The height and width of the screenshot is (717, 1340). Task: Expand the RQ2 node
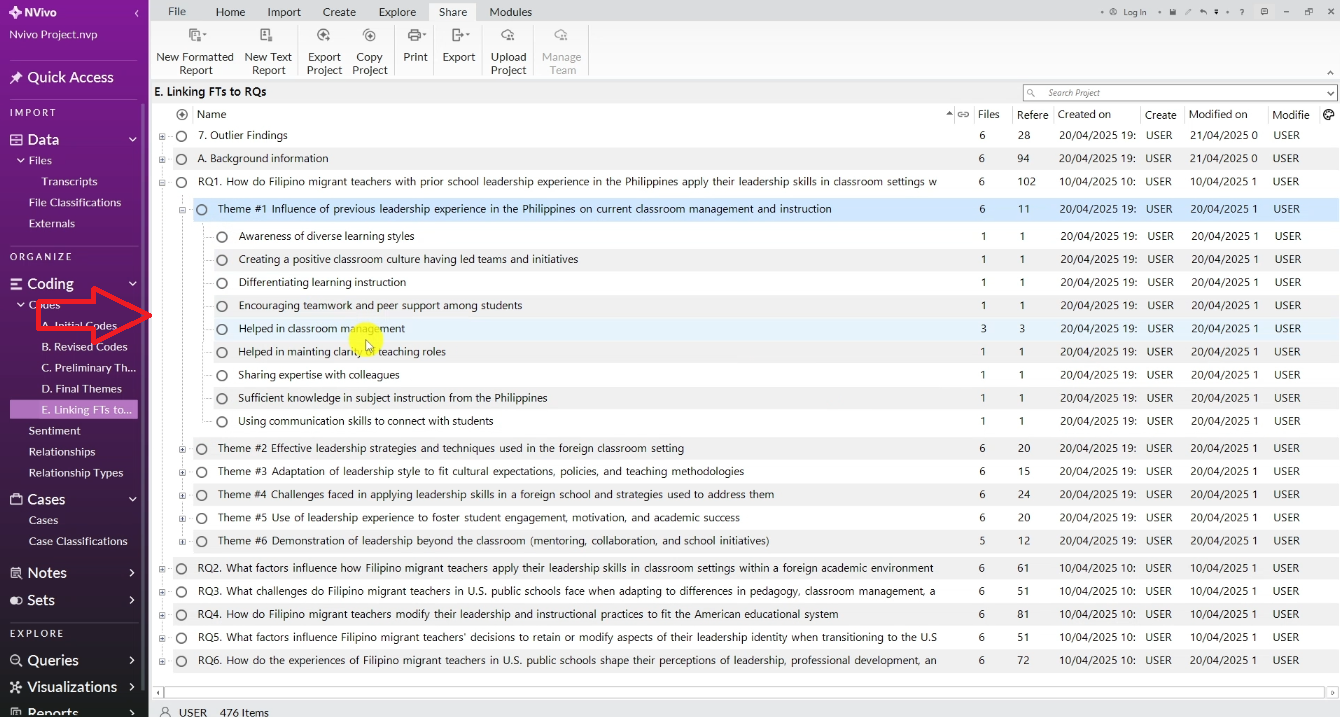(162, 569)
